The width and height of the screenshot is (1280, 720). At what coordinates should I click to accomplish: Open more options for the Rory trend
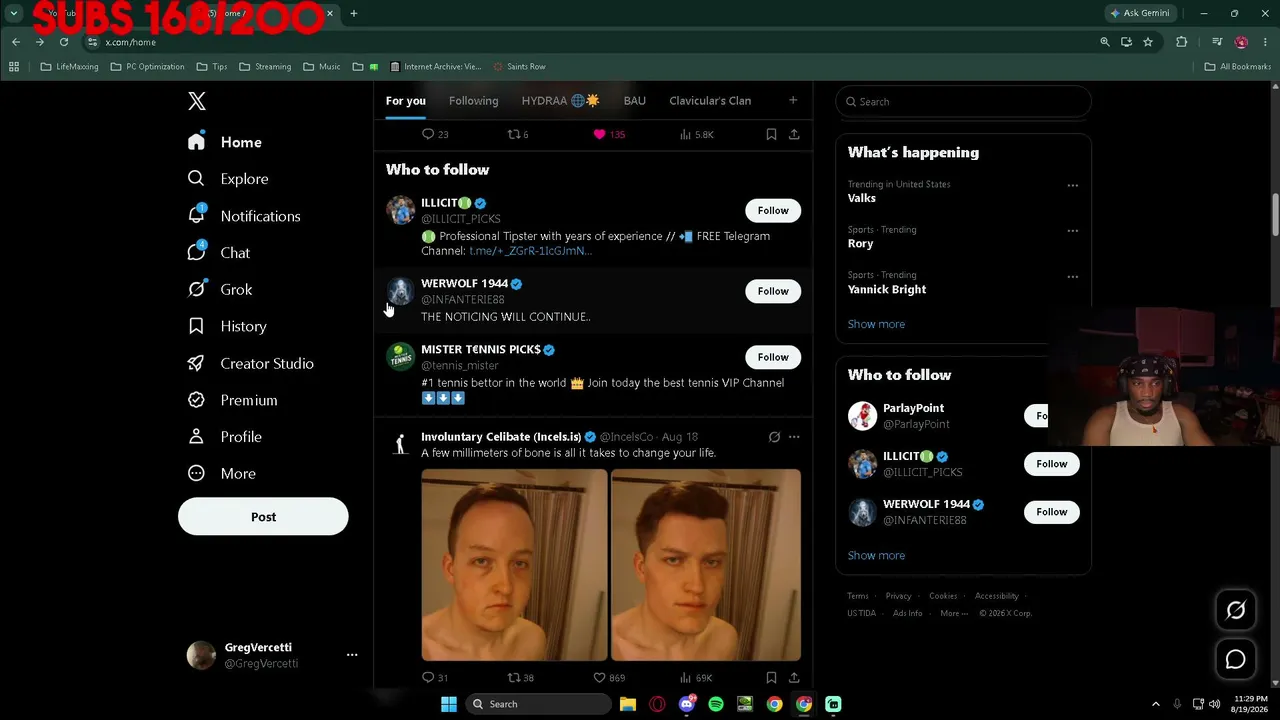(x=1073, y=230)
